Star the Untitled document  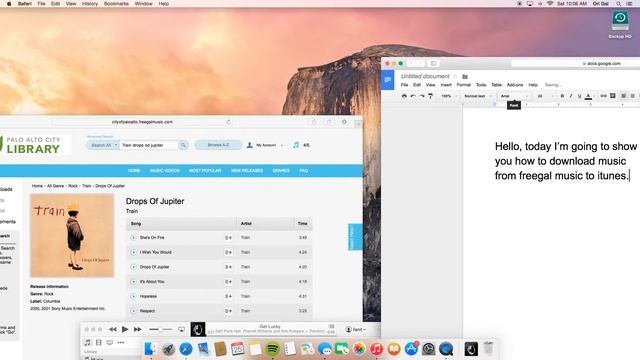456,76
